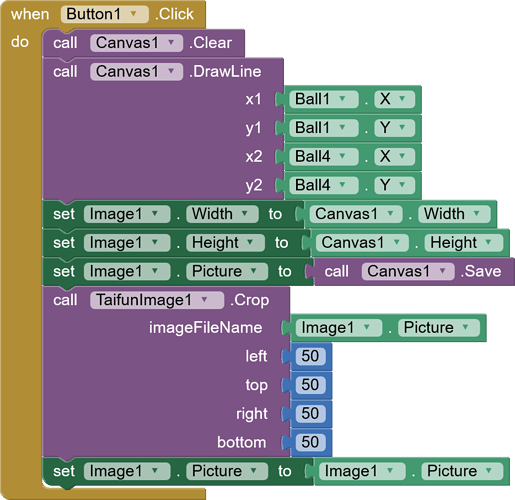This screenshot has width=515, height=500.
Task: Open Ball1 dropdown for x1 argument
Action: click(x=324, y=99)
